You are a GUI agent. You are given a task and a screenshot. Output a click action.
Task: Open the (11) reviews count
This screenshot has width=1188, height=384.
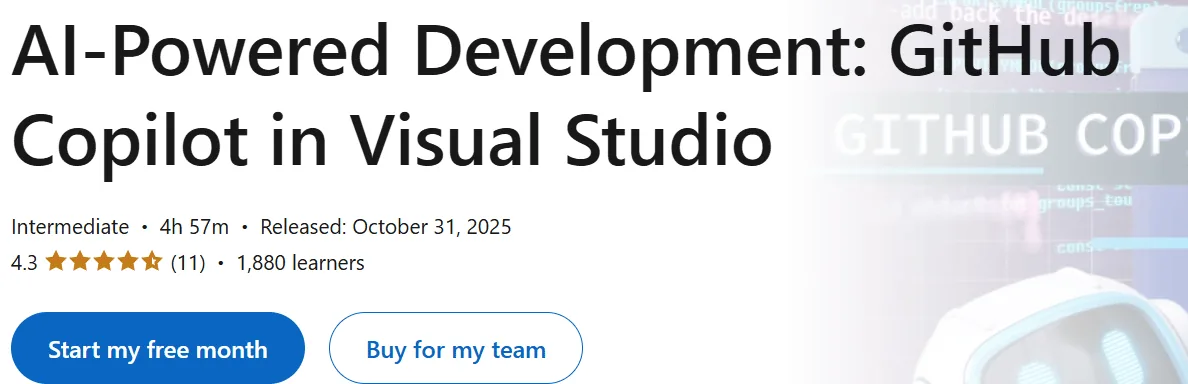tap(188, 263)
